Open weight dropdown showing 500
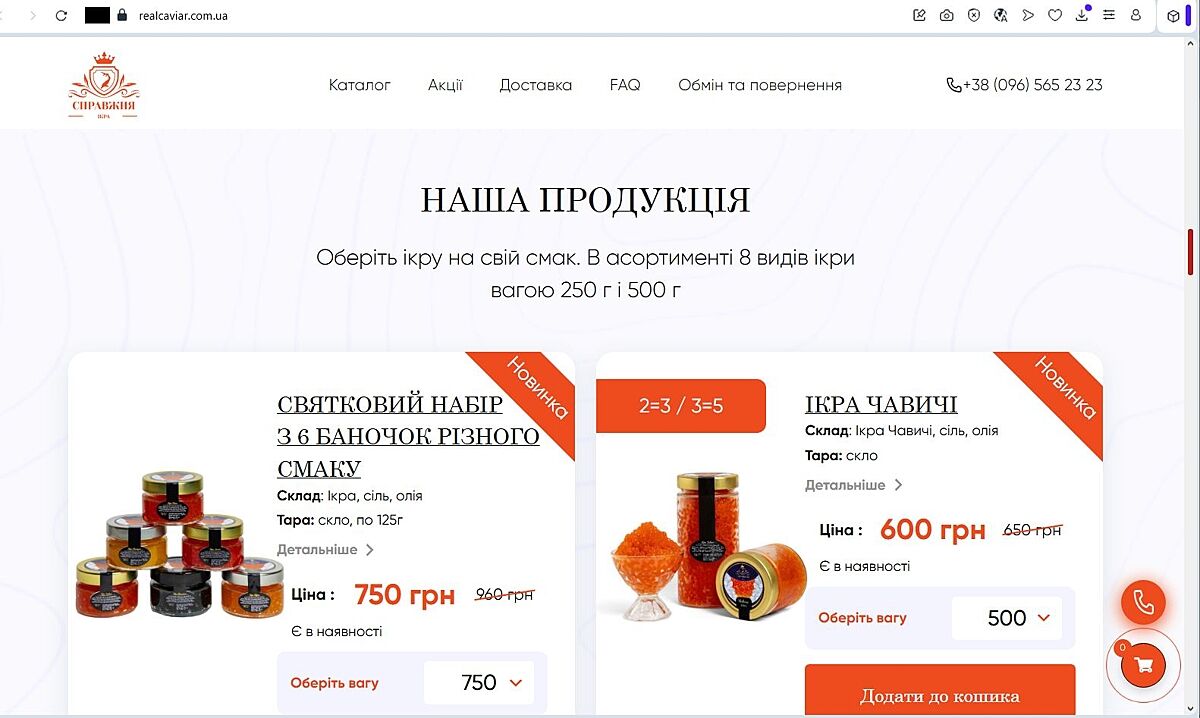 [x=1006, y=618]
